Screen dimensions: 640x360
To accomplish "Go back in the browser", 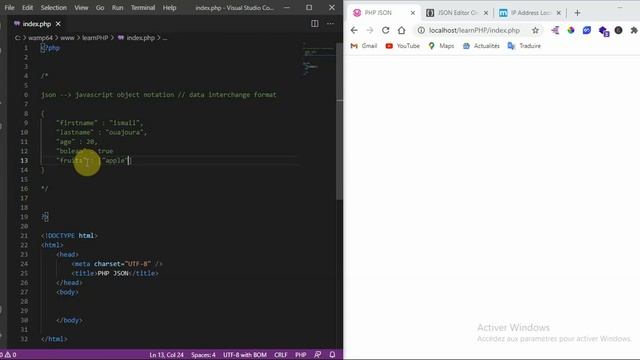I will pos(354,30).
